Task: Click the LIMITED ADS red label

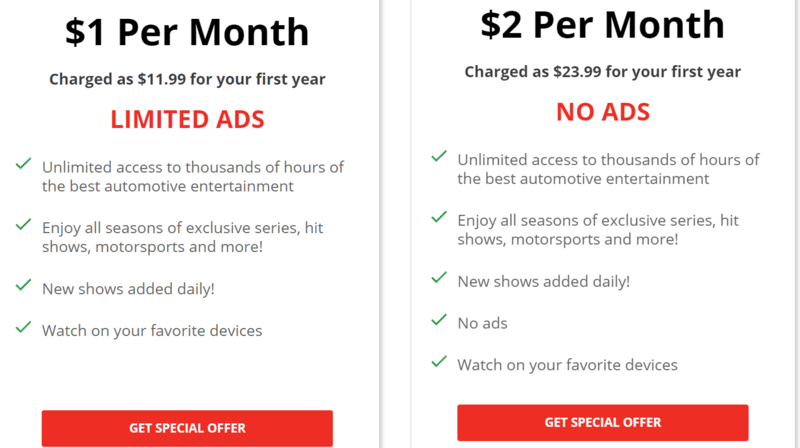Action: pyautogui.click(x=187, y=119)
